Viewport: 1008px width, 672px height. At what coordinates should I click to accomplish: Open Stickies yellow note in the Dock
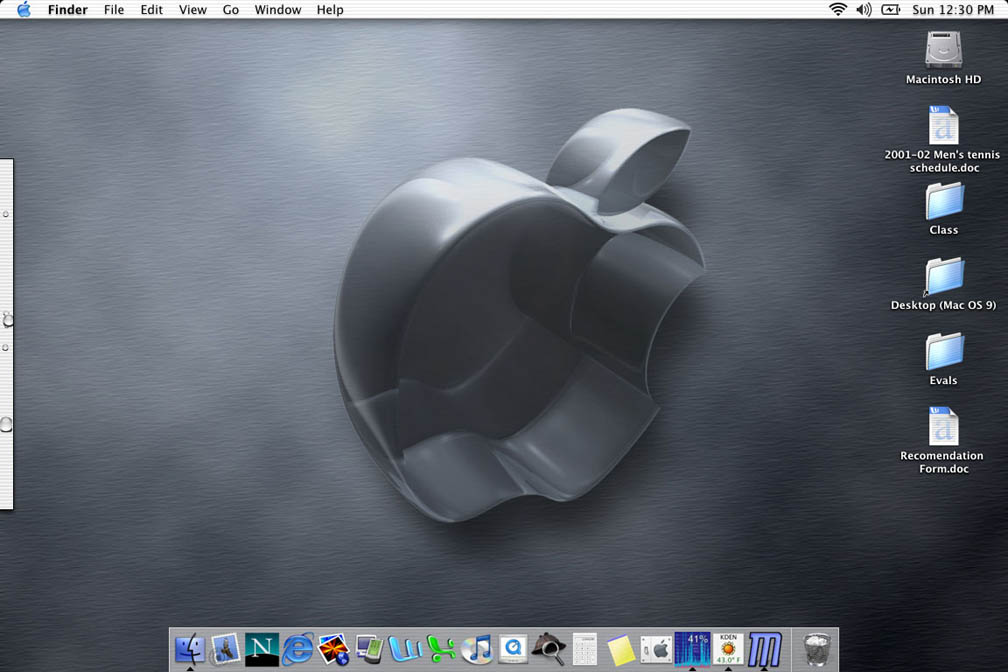(x=621, y=649)
